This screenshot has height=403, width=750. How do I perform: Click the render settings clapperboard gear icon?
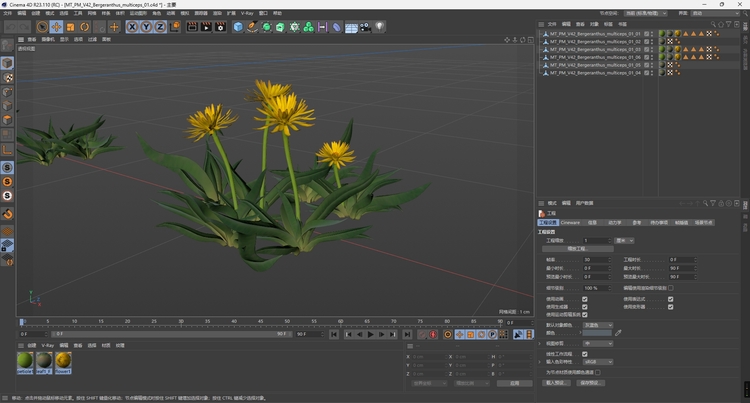(x=220, y=27)
